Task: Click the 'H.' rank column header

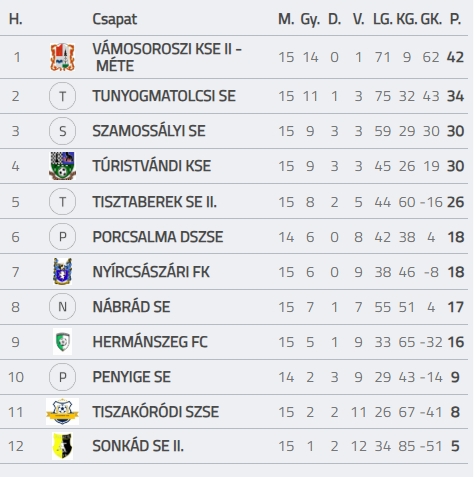Action: click(x=15, y=19)
